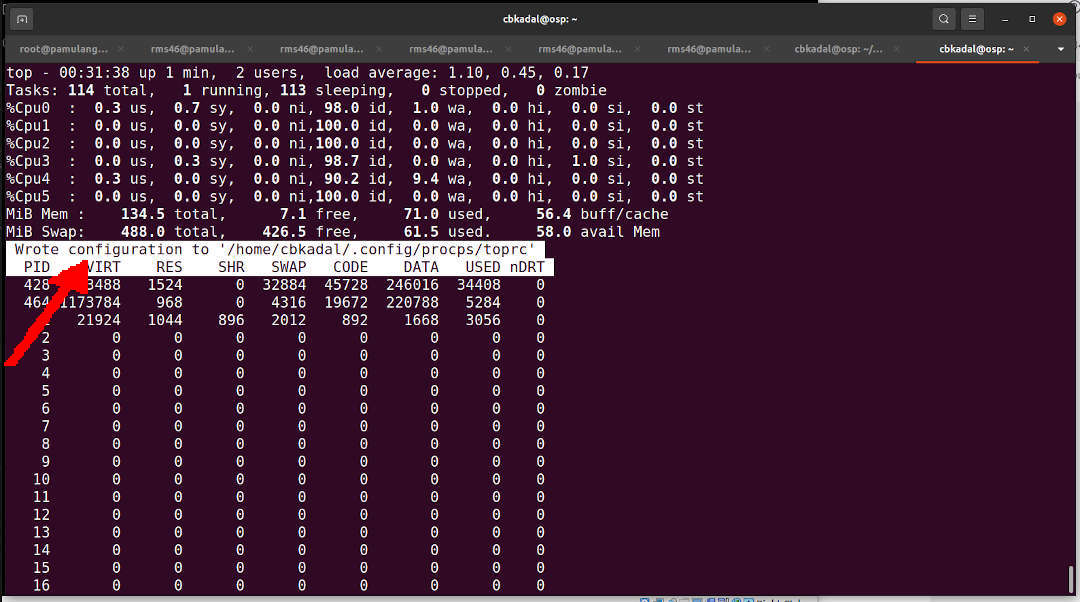Open a new terminal tab with the top-left icon

coord(21,19)
